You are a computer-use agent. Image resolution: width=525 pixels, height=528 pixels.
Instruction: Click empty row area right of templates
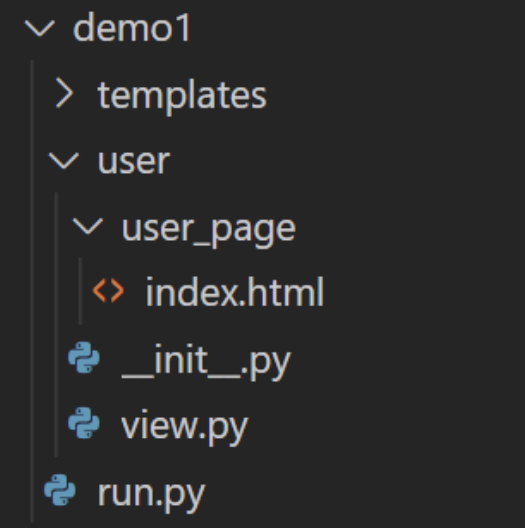pos(396,94)
